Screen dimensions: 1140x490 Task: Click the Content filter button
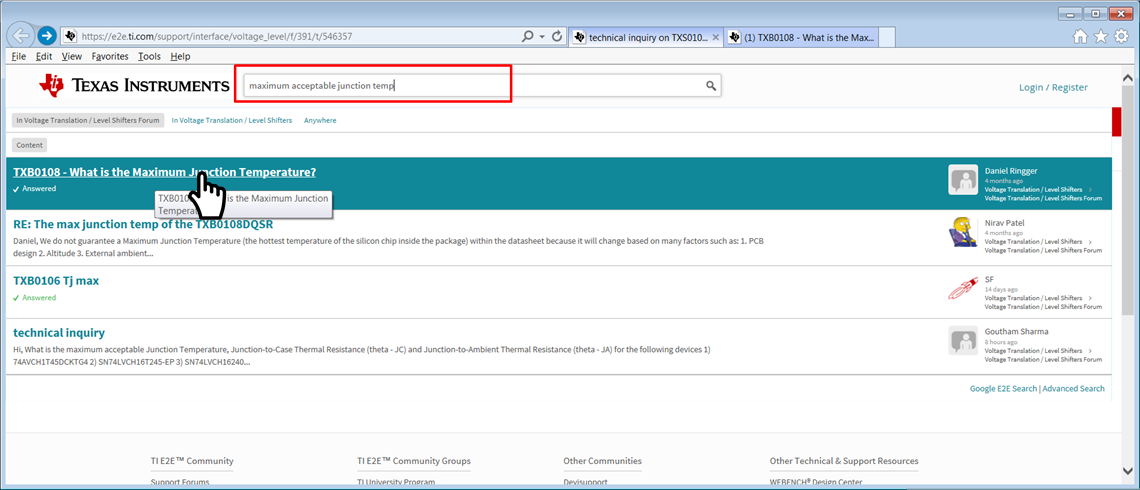tap(30, 145)
